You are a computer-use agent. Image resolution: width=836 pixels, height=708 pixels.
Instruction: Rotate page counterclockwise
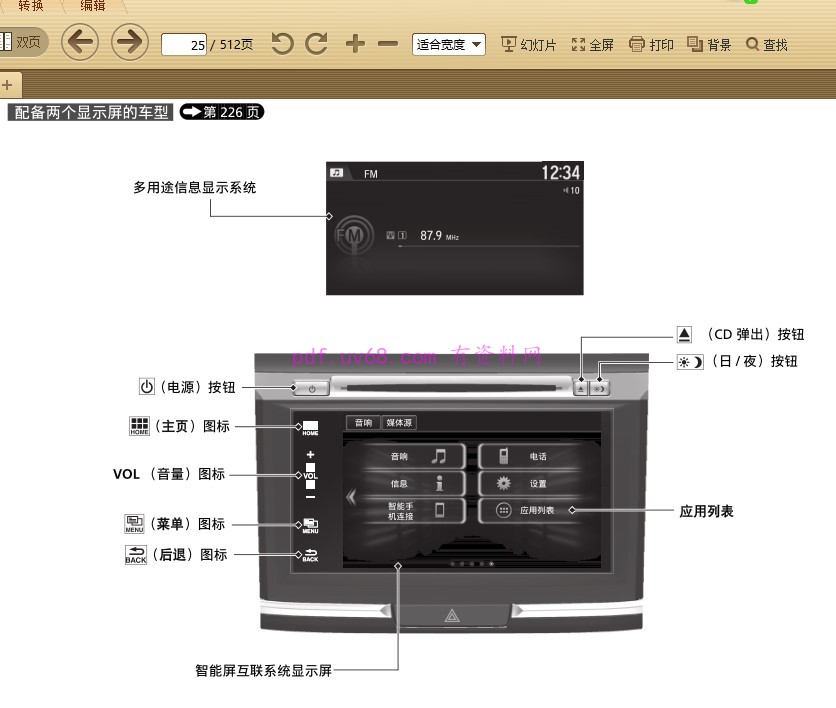tap(283, 44)
